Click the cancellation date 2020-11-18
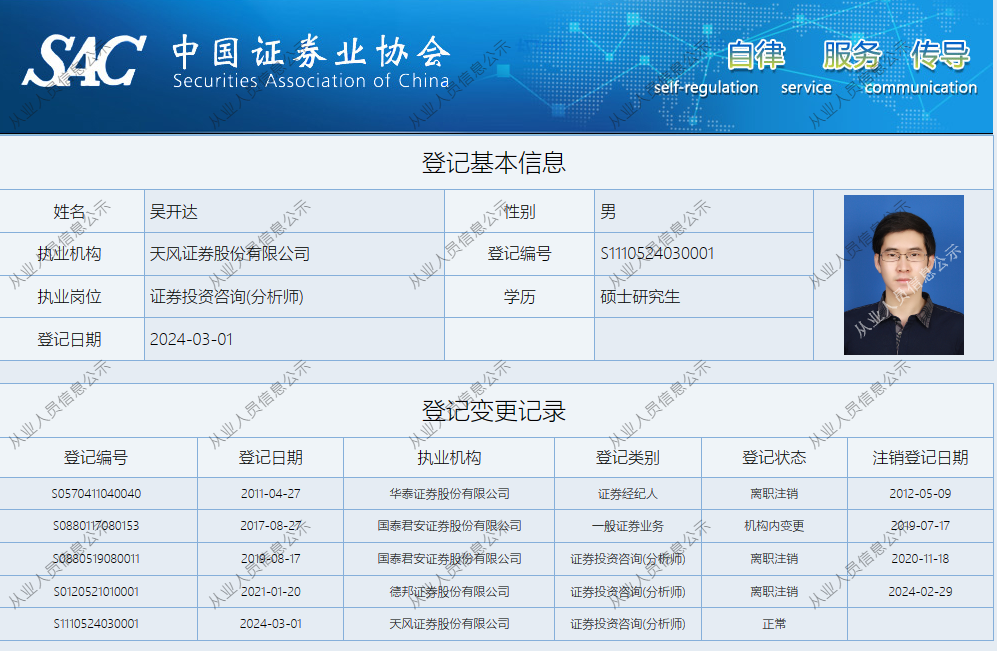This screenshot has height=651, width=997. pos(920,559)
